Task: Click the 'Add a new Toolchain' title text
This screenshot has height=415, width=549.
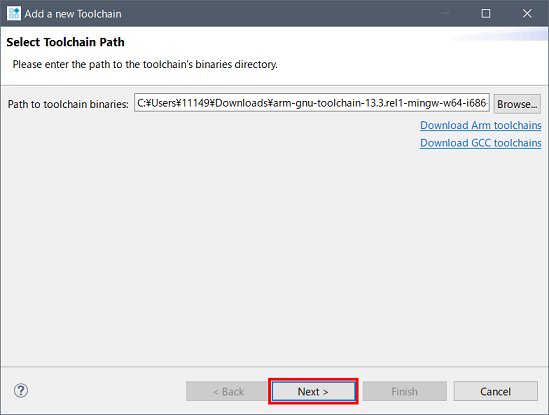Action: (73, 14)
